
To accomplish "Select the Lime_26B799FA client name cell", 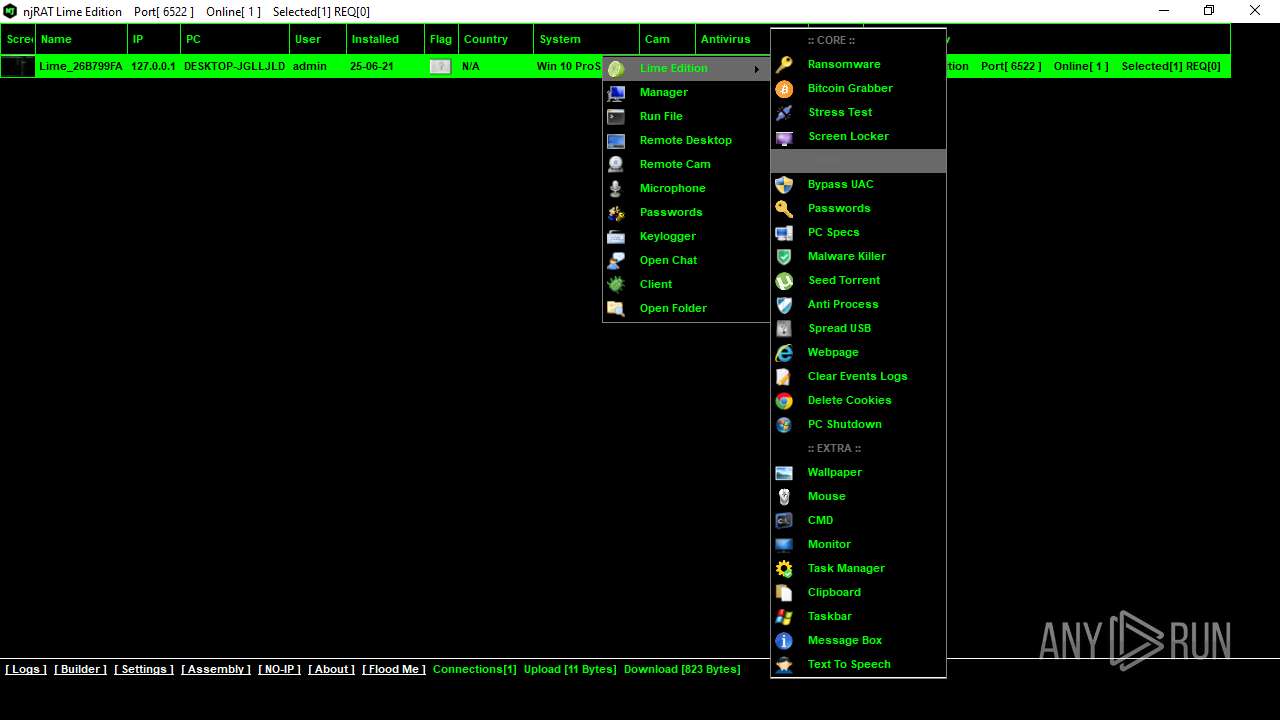I will pos(81,66).
